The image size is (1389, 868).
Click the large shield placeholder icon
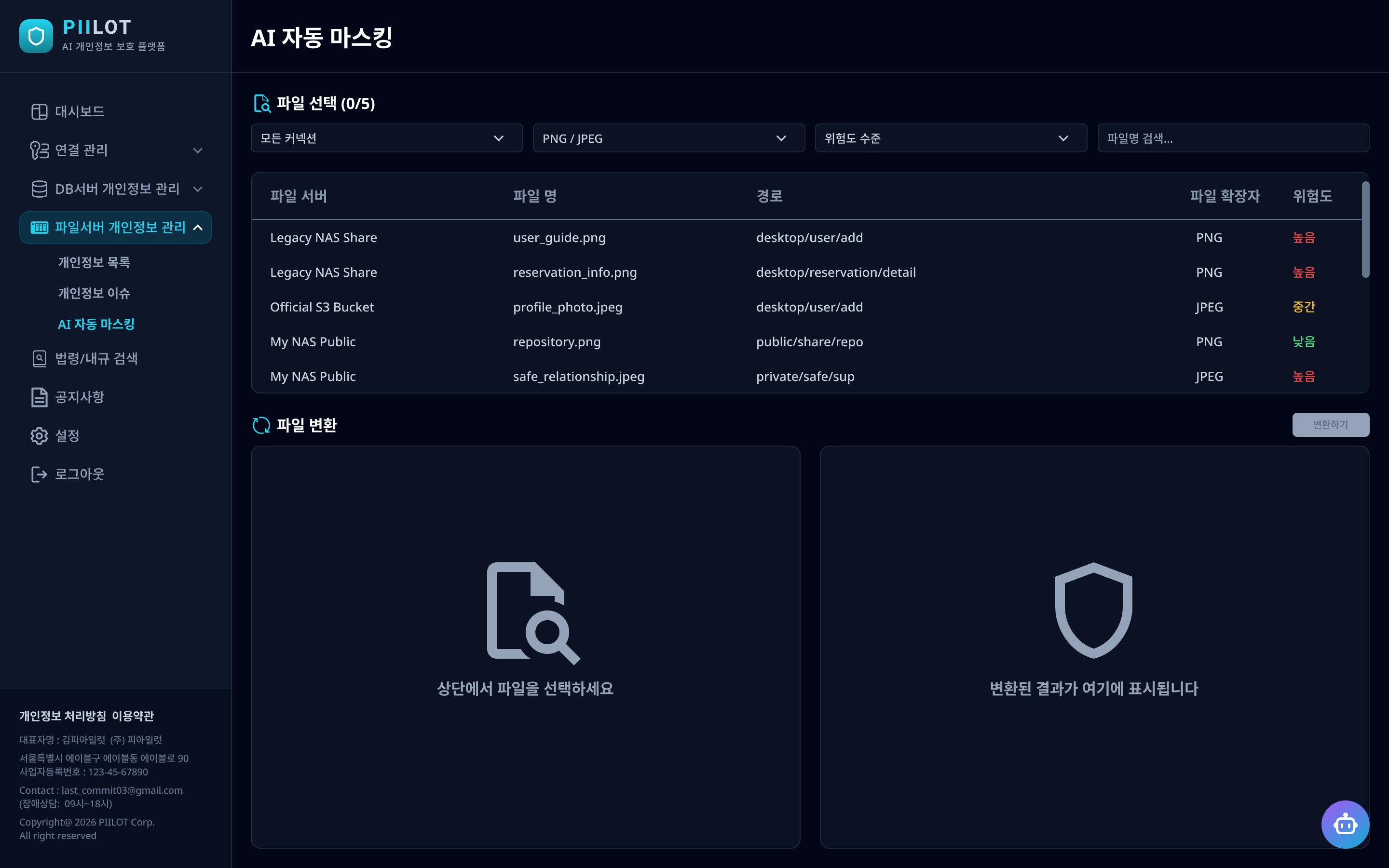[x=1093, y=610]
